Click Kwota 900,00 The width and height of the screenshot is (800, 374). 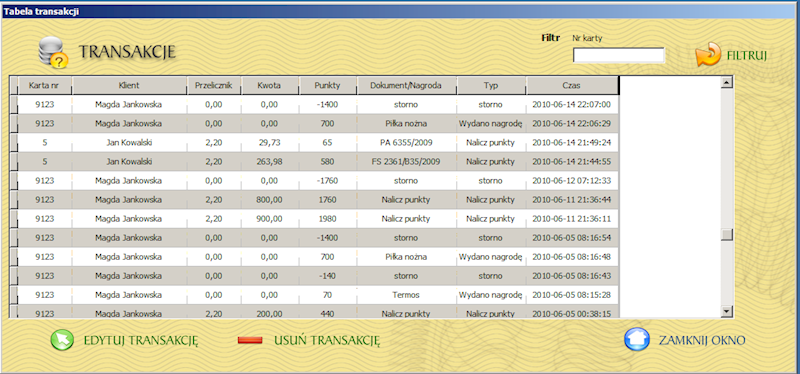pos(268,219)
